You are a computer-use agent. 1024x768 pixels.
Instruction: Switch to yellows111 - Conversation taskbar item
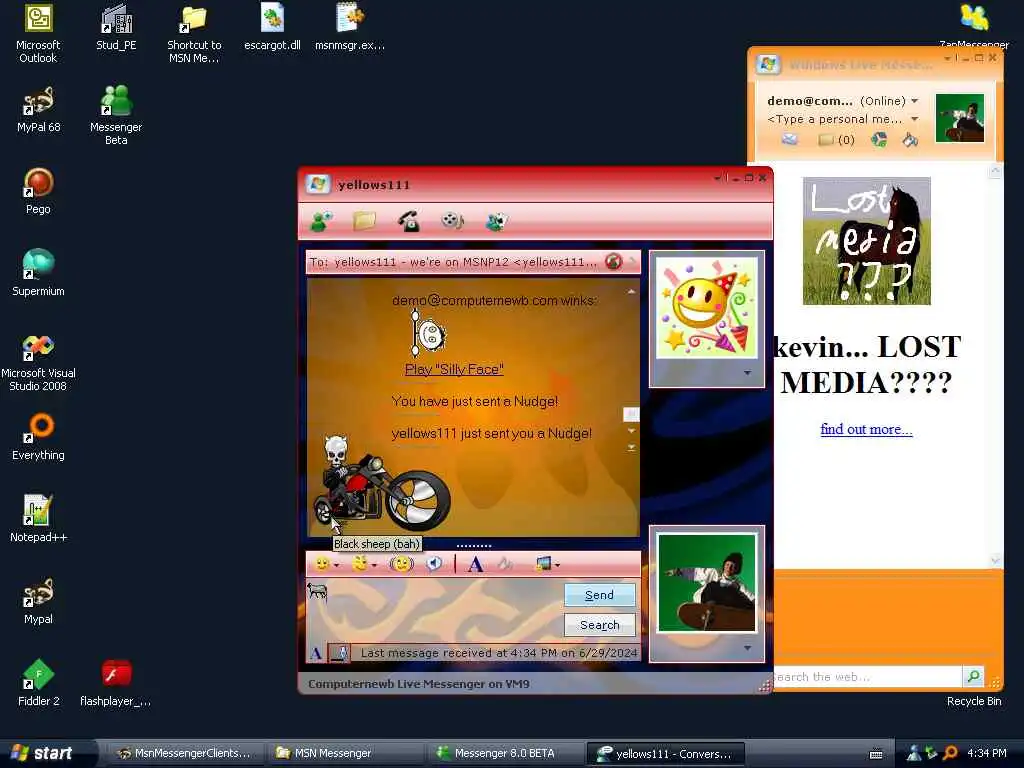665,753
